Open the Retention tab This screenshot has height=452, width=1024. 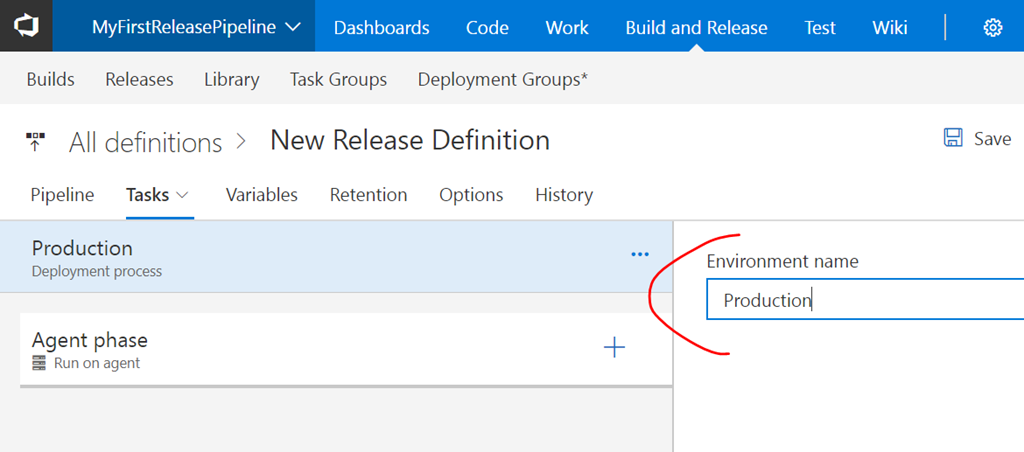coord(368,195)
